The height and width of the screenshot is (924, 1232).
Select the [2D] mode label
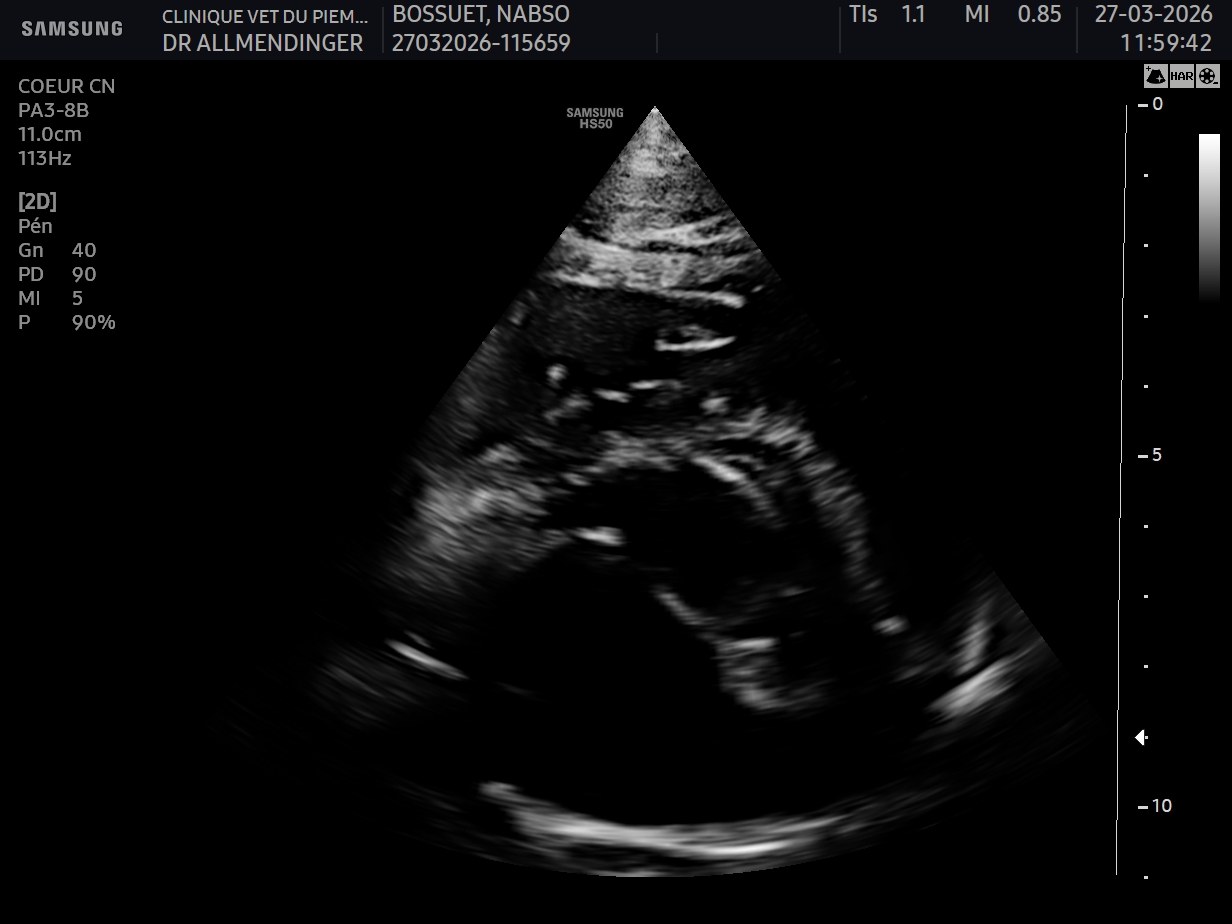point(38,201)
